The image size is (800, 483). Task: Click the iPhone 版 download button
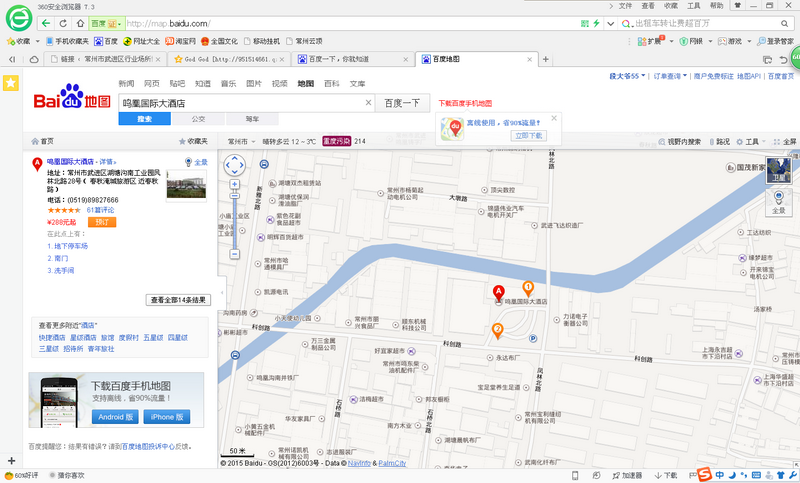pyautogui.click(x=167, y=417)
